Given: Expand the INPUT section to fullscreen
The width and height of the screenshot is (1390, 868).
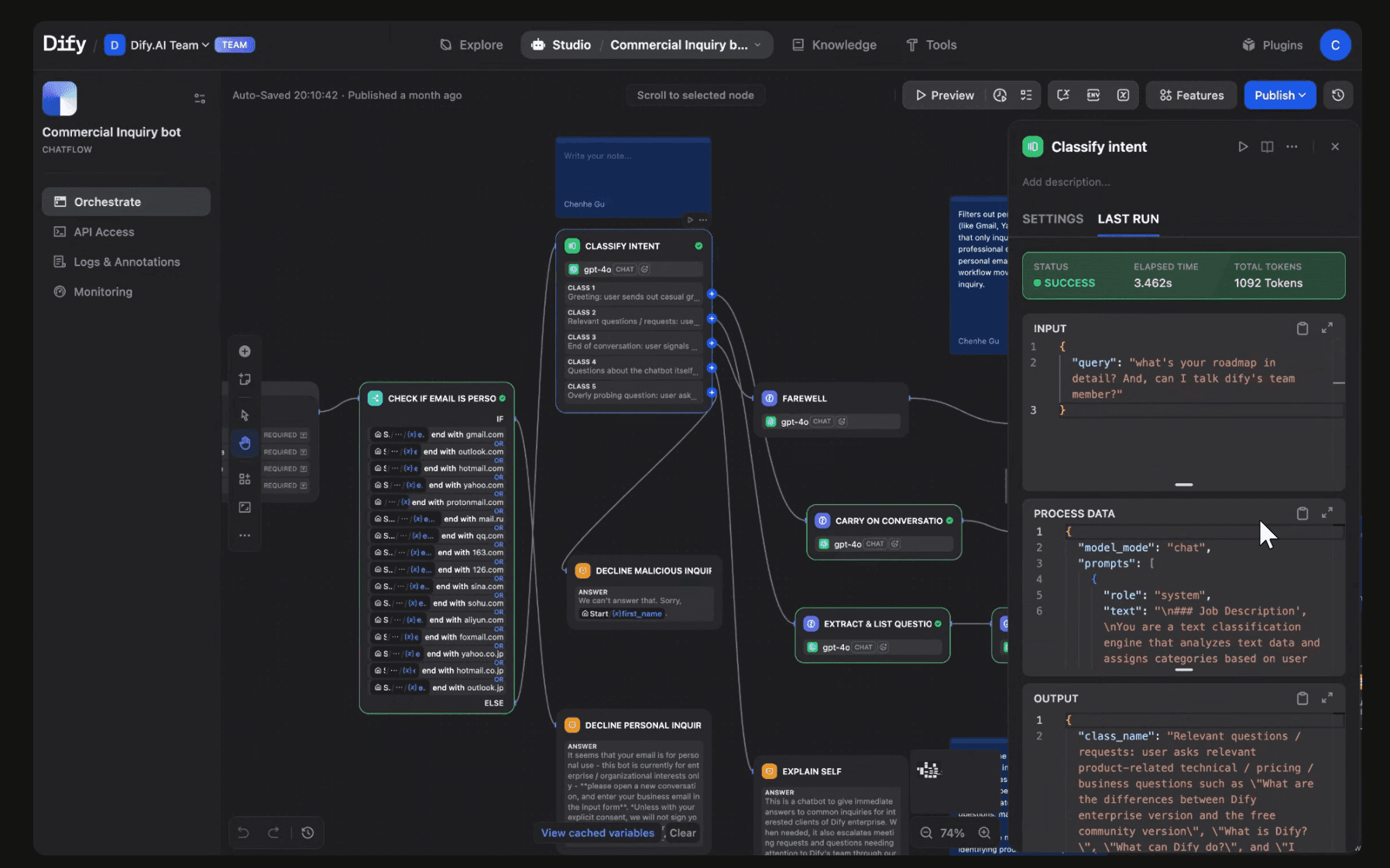Looking at the screenshot, I should [x=1327, y=328].
